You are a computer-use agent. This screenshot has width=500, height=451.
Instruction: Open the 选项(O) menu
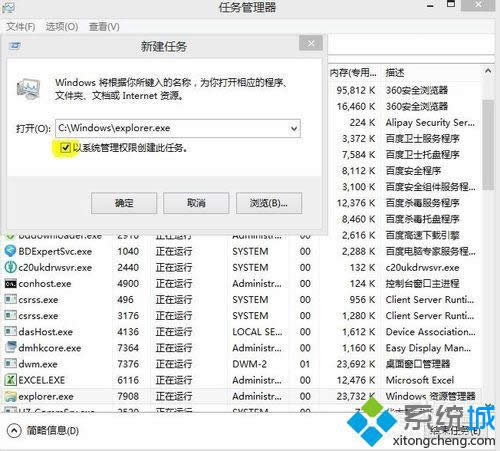62,26
